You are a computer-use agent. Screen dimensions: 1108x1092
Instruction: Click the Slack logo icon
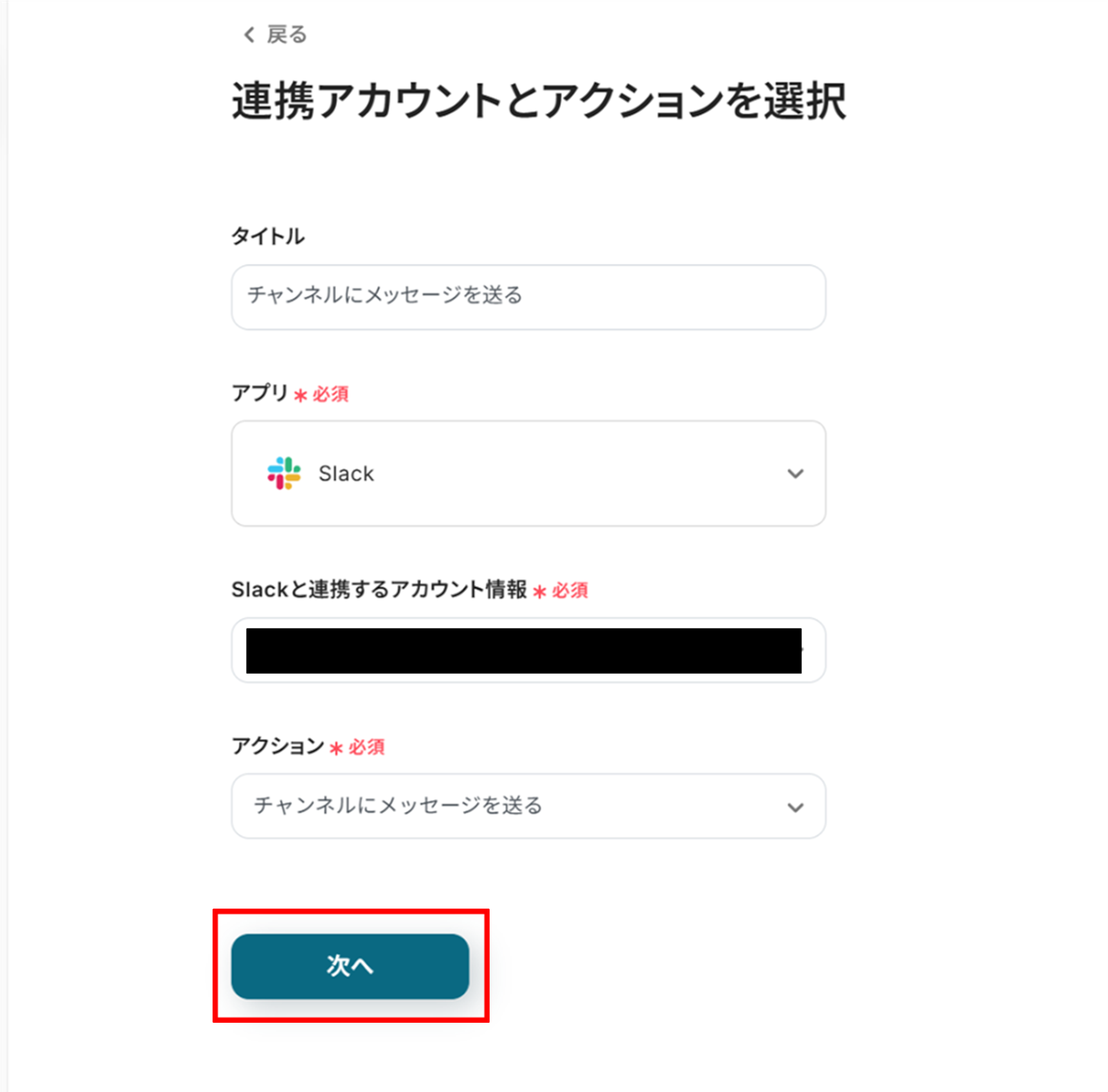tap(284, 474)
